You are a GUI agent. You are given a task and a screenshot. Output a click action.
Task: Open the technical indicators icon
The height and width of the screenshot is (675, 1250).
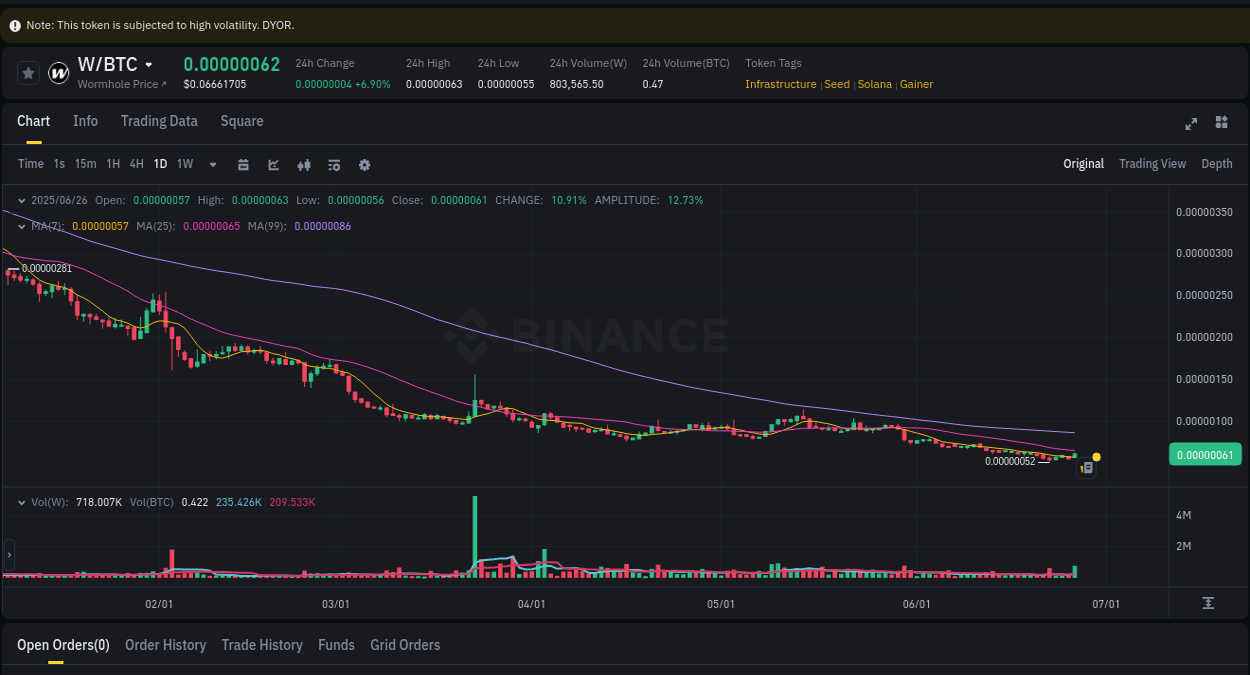click(x=273, y=164)
